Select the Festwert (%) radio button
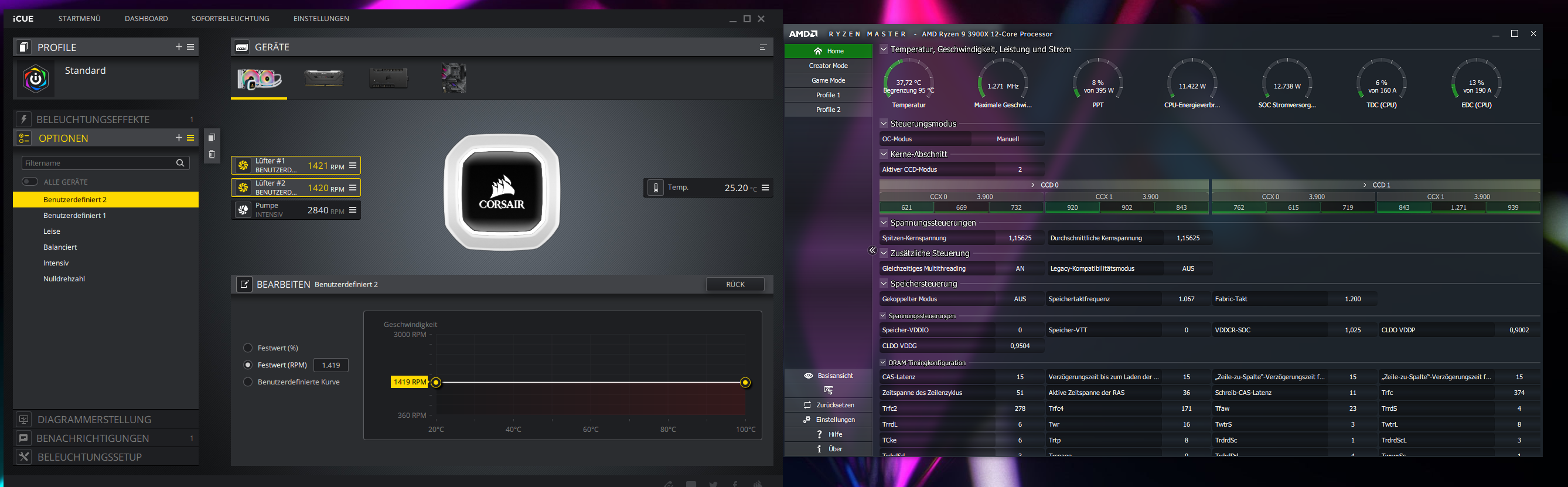The height and width of the screenshot is (487, 1568). (248, 348)
